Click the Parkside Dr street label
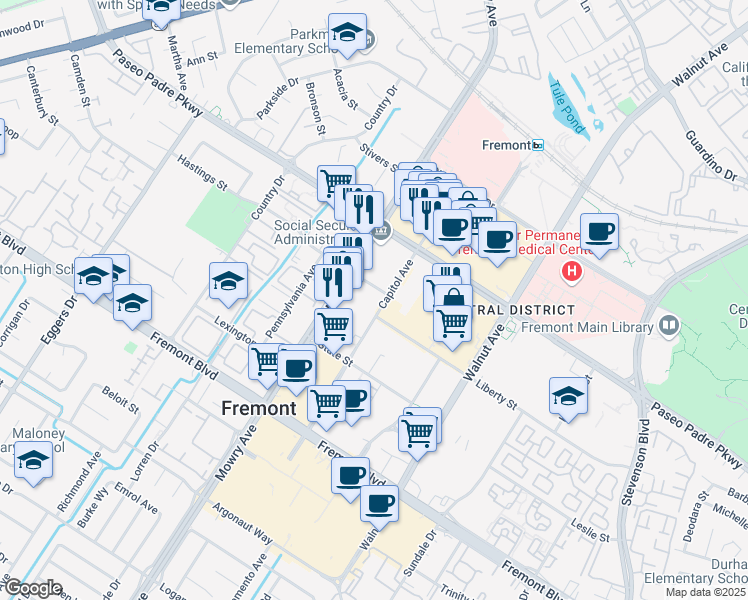Image resolution: width=748 pixels, height=600 pixels. pos(277,98)
